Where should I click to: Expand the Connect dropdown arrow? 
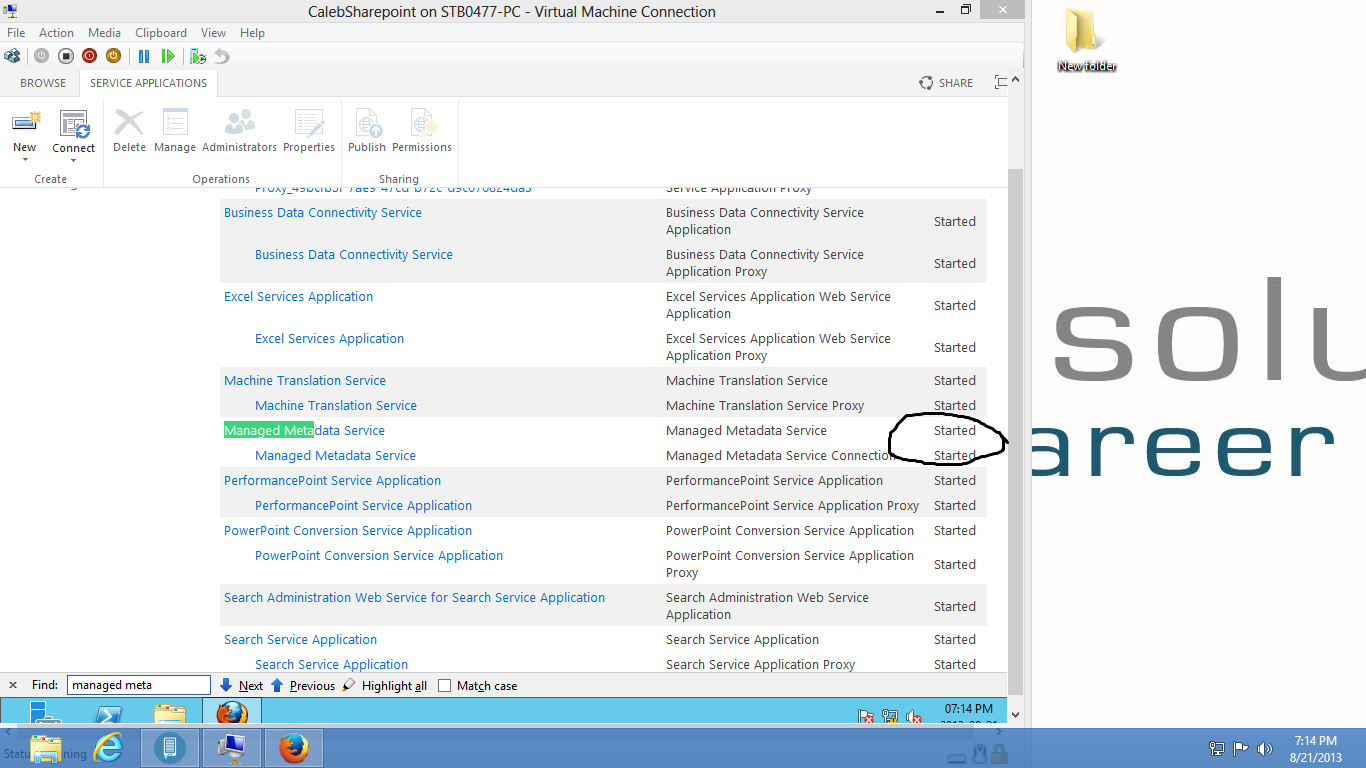74,161
